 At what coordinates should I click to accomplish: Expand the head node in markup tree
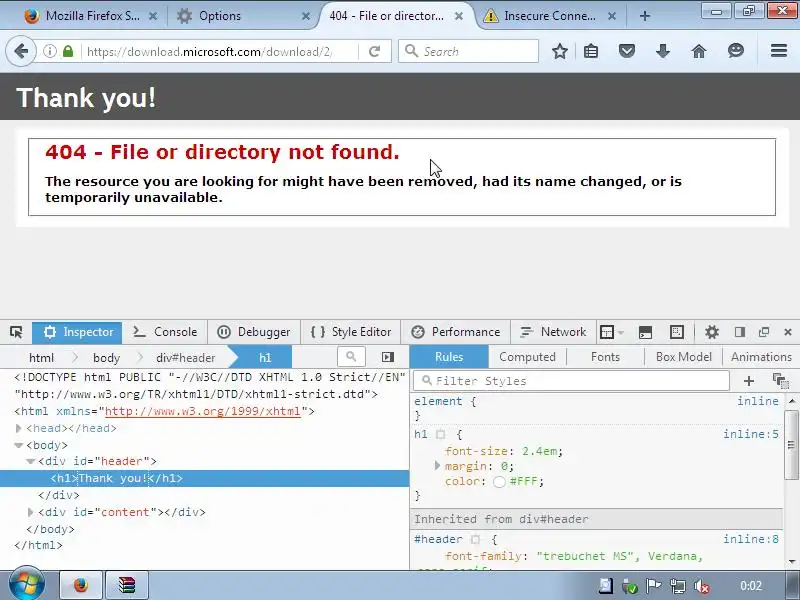[x=18, y=428]
